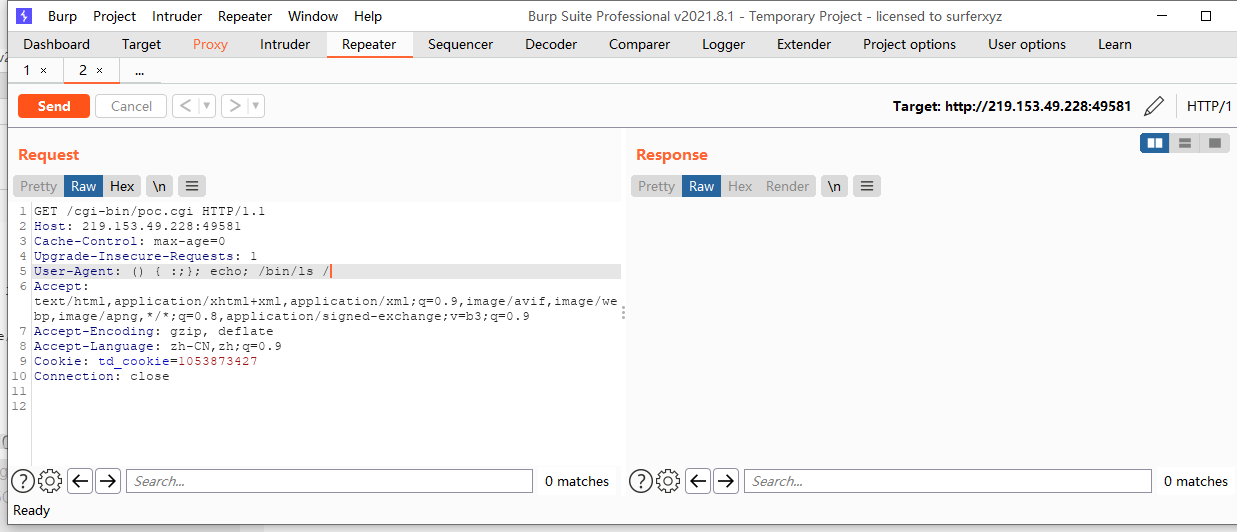Image resolution: width=1237 pixels, height=532 pixels.
Task: Go to previous match in request search
Action: click(80, 481)
